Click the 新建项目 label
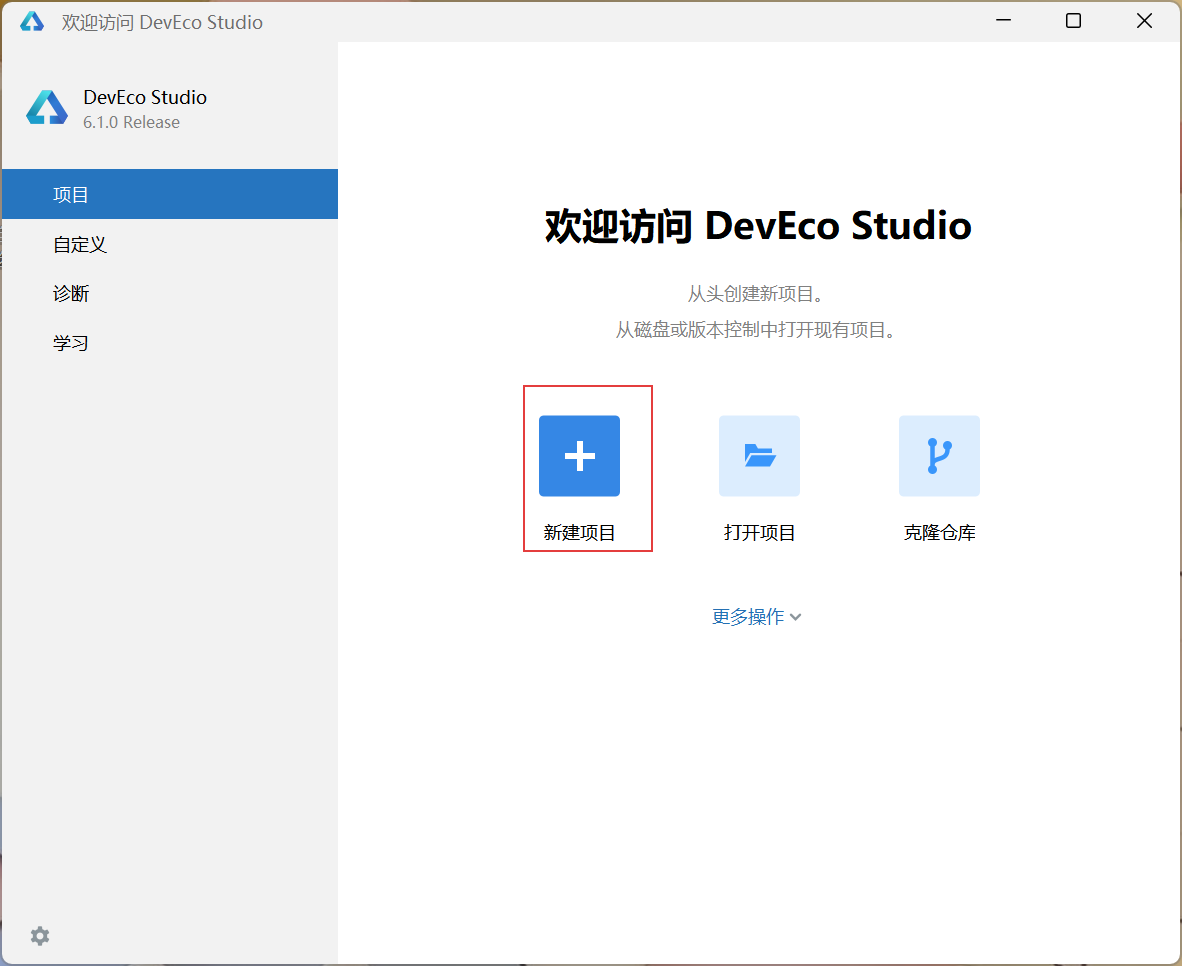The height and width of the screenshot is (966, 1182). [x=579, y=532]
